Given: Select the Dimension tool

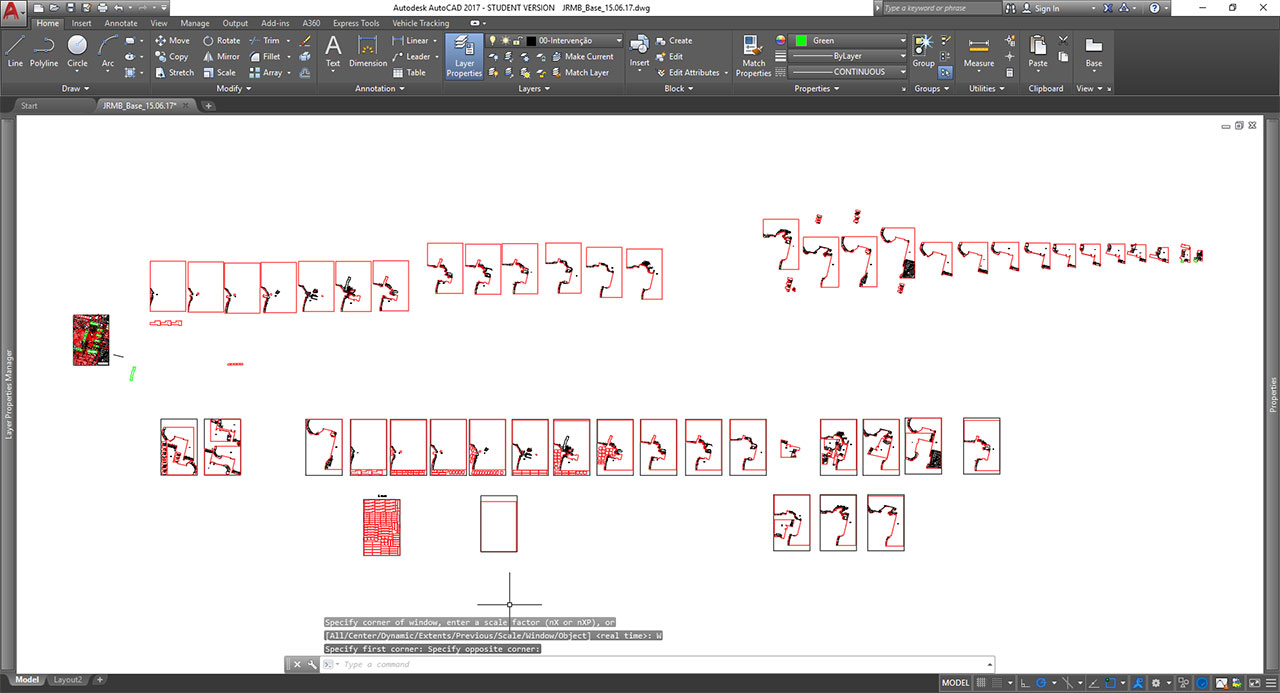Looking at the screenshot, I should click(368, 51).
